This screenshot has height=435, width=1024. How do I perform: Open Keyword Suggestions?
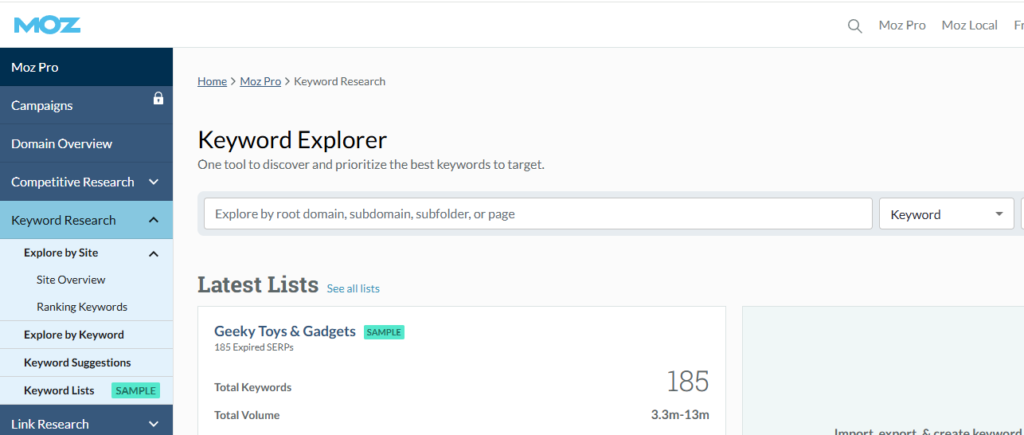pos(77,362)
